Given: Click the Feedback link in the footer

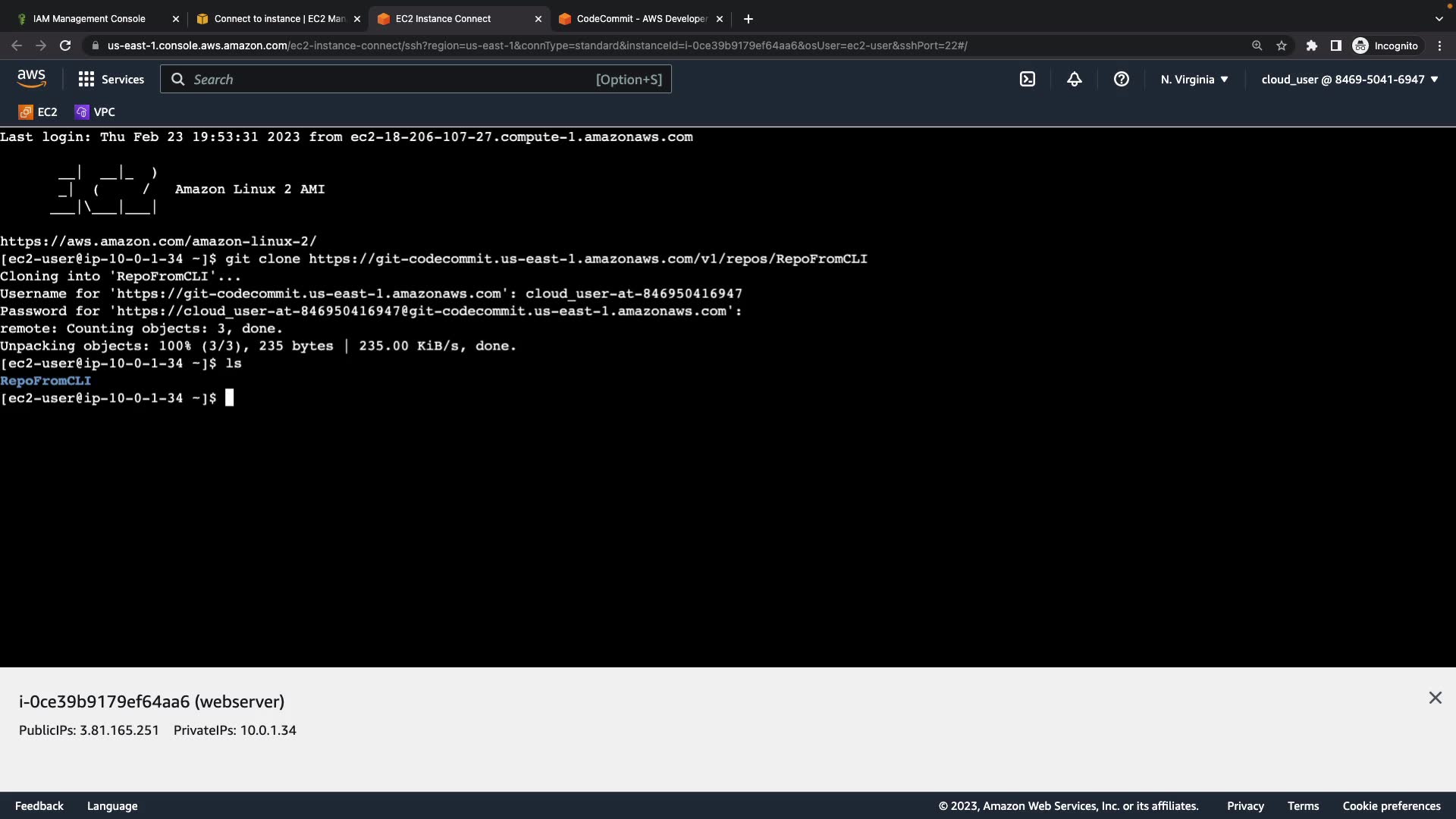Looking at the screenshot, I should click(39, 805).
